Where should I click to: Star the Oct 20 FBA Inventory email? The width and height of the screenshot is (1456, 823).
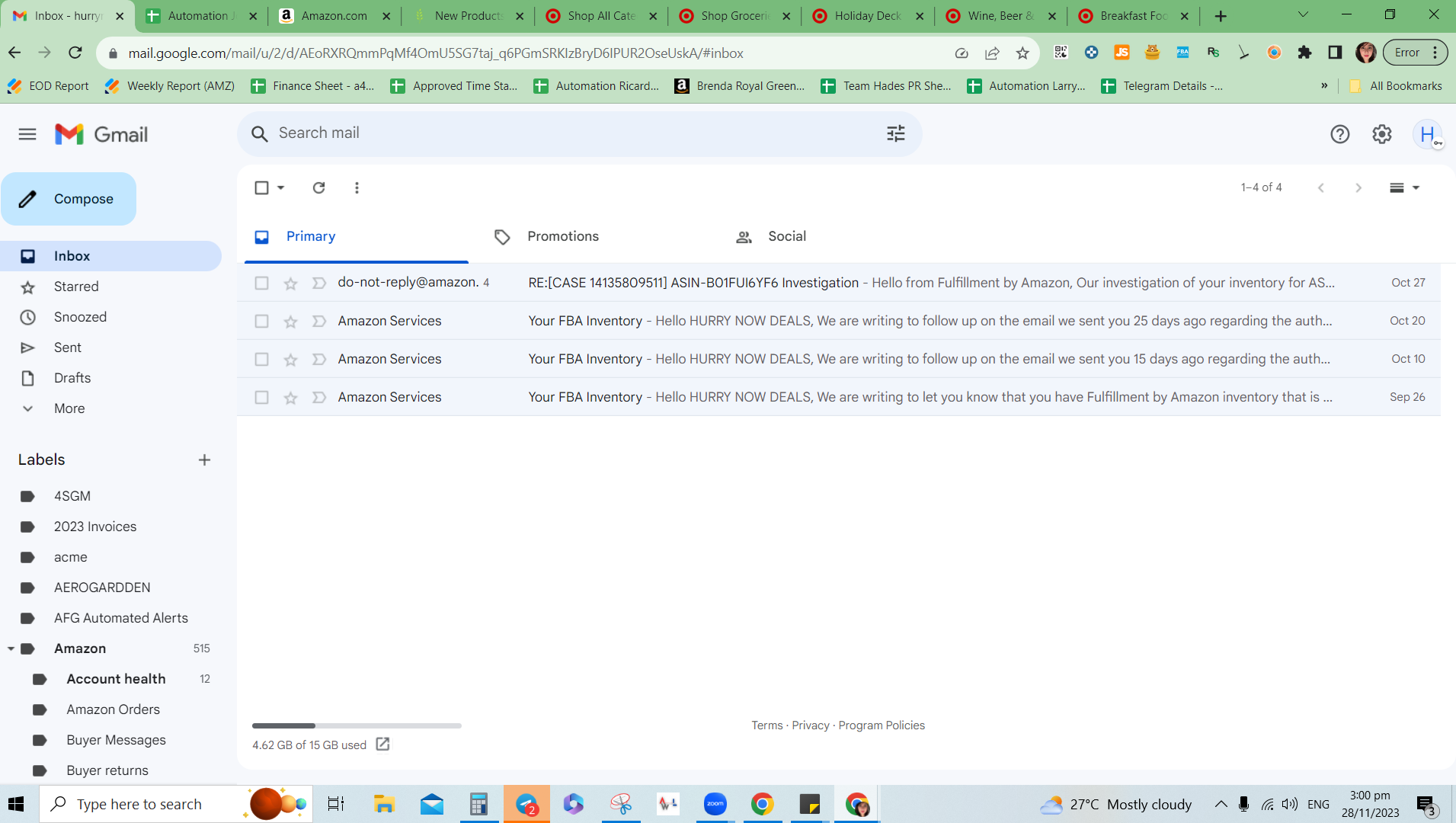290,322
